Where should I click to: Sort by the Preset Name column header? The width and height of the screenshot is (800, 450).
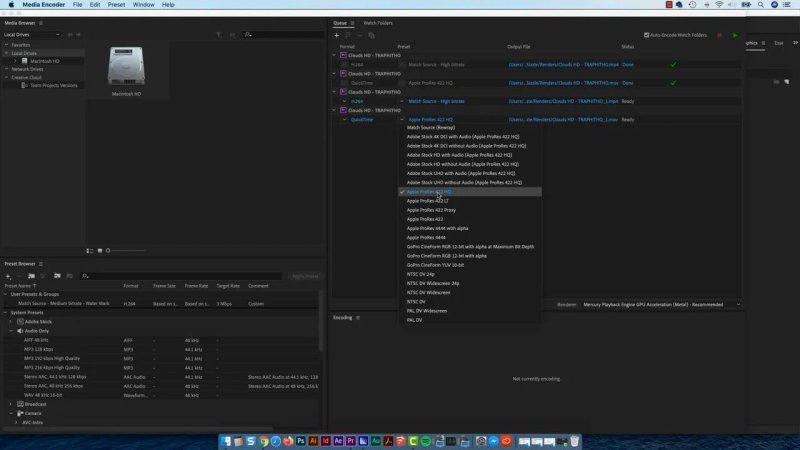tap(18, 286)
